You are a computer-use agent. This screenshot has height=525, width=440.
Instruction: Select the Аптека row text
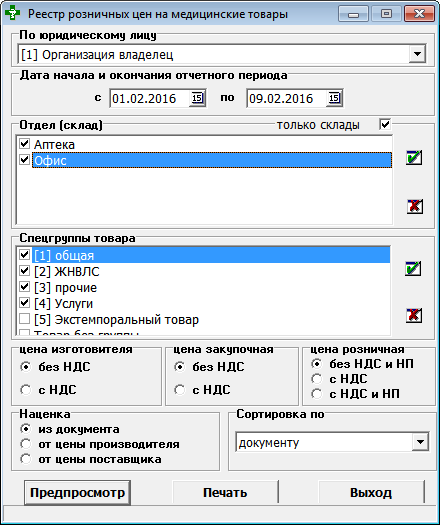point(54,144)
